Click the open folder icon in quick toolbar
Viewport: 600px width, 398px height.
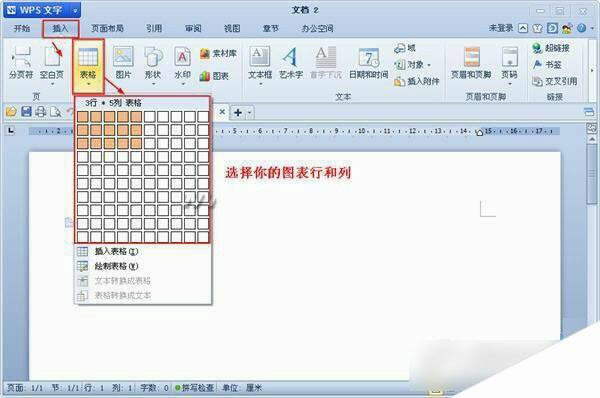tap(11, 112)
